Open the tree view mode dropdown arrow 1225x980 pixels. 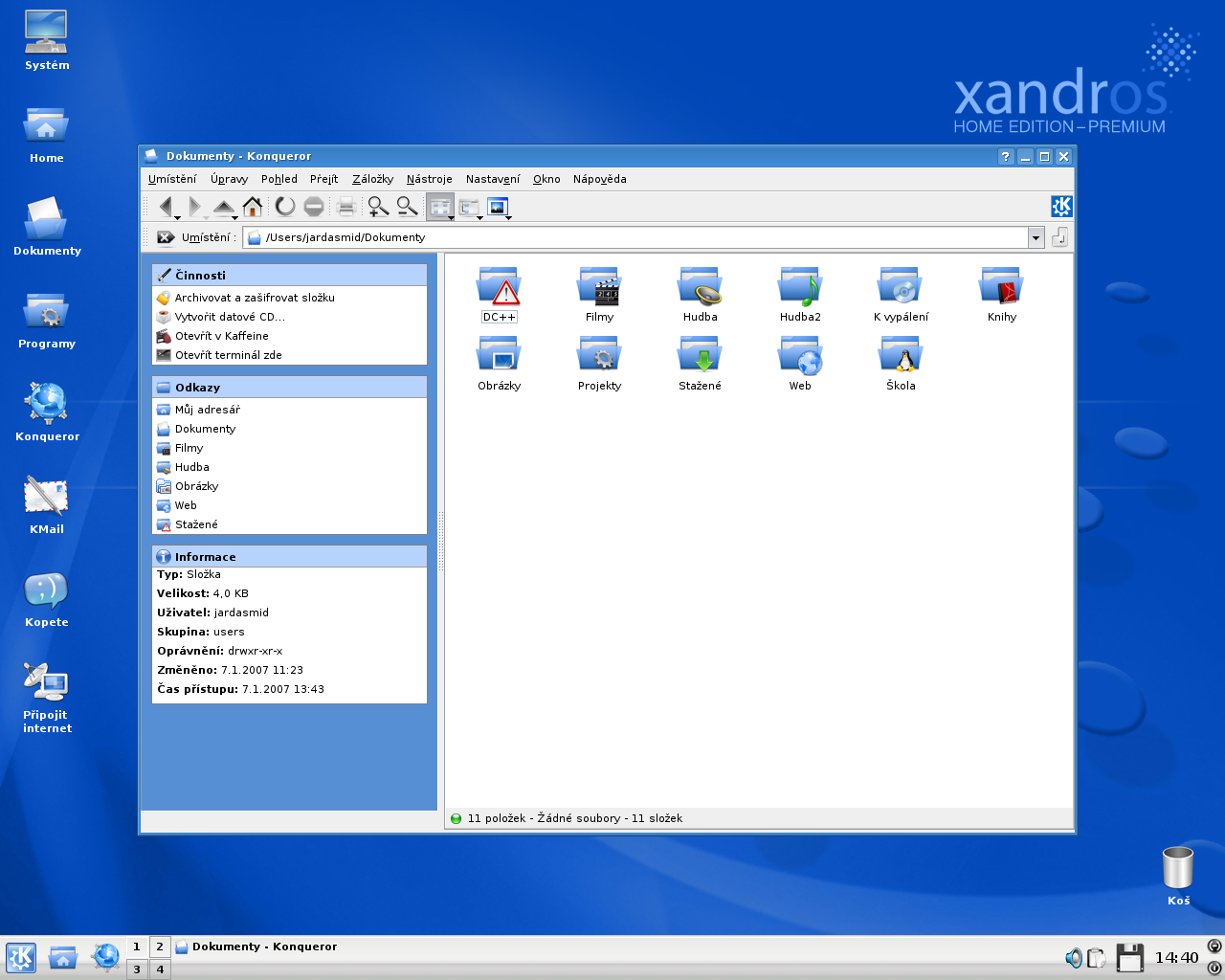pos(479,217)
